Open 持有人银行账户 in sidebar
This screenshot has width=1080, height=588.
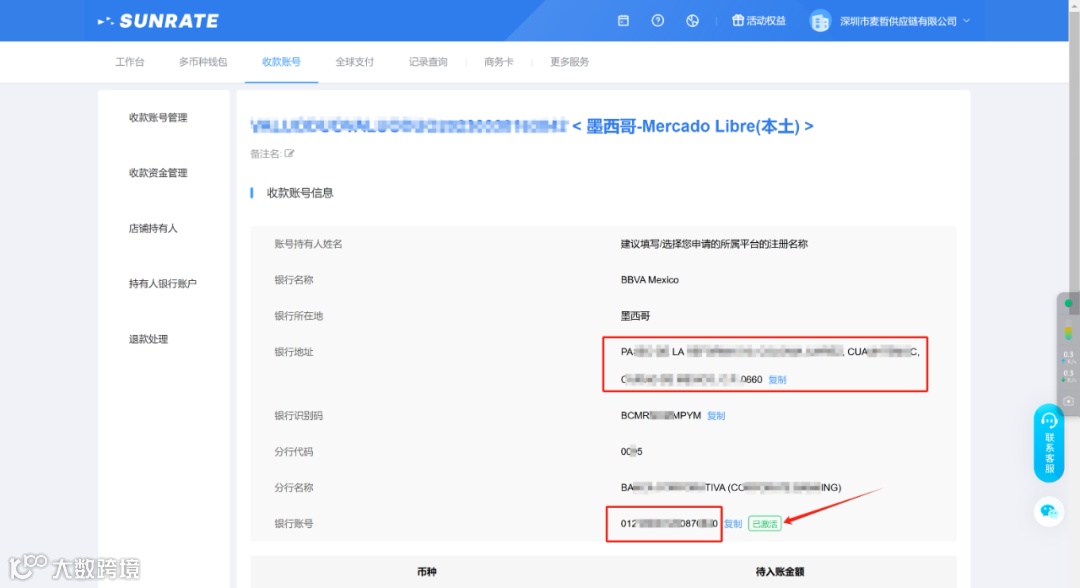(163, 284)
